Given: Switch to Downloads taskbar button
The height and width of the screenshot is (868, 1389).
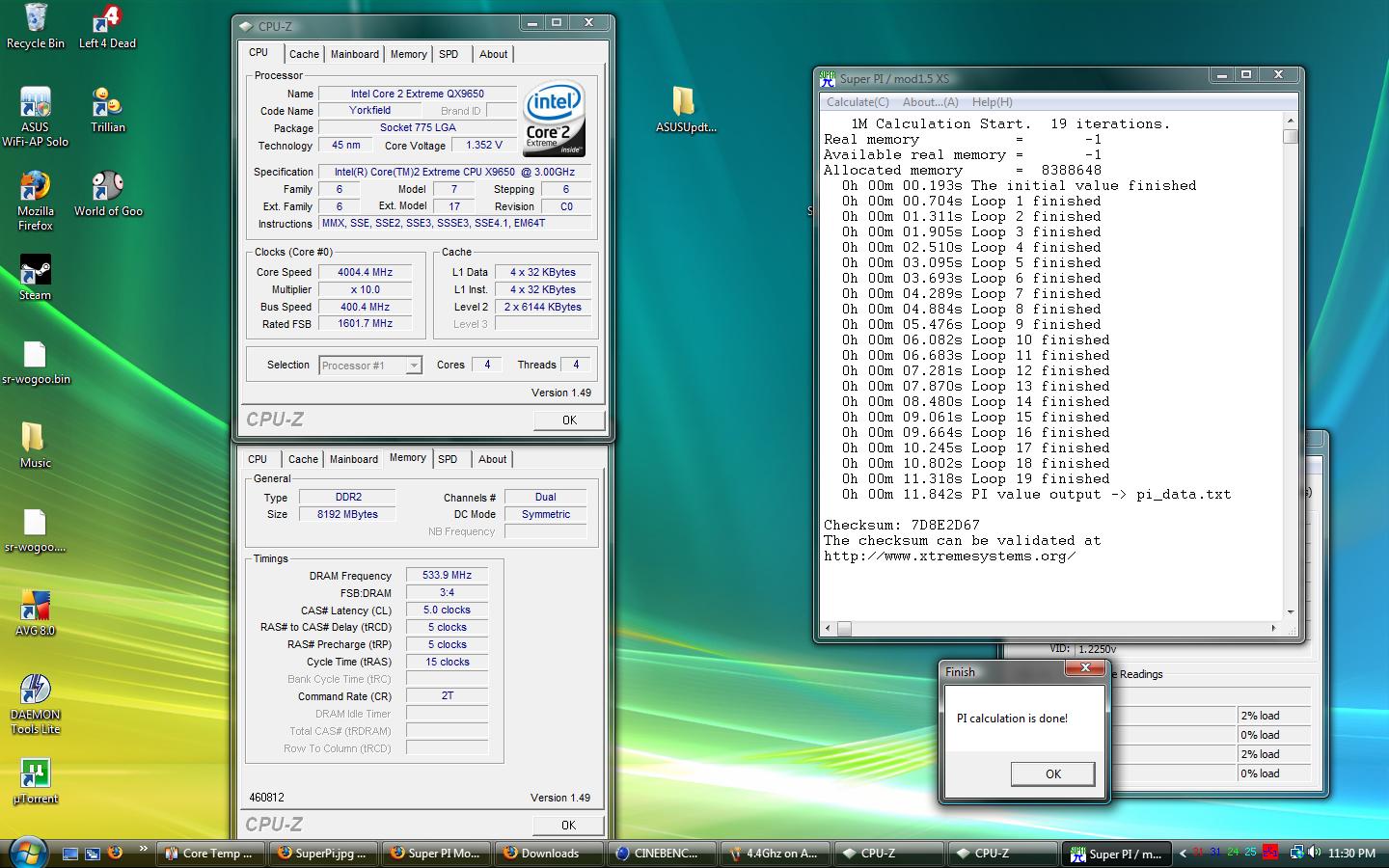Looking at the screenshot, I should pyautogui.click(x=549, y=854).
